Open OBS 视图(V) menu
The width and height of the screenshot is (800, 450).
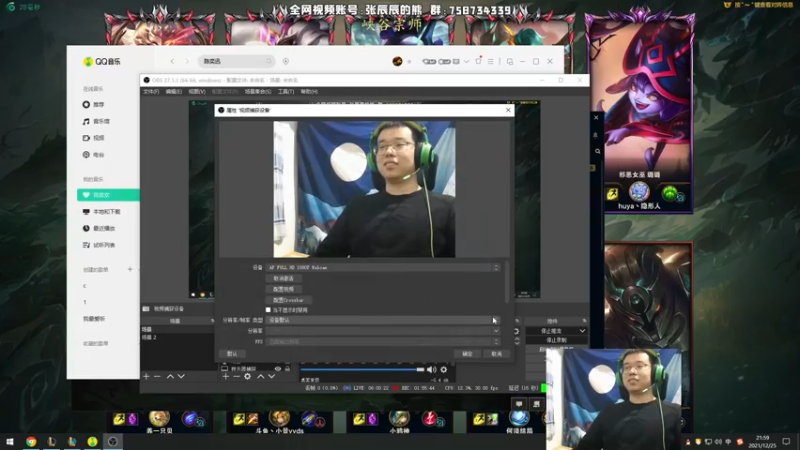point(197,92)
